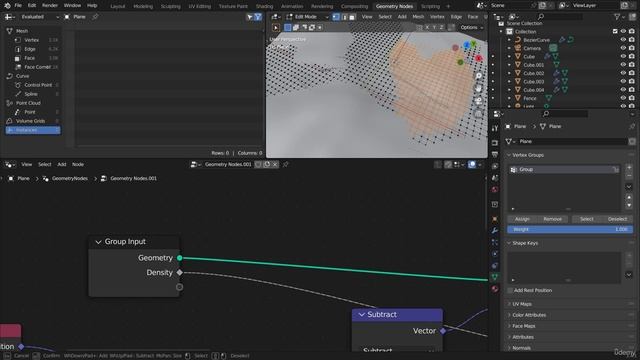Open the viewport Mesh menu
Image resolution: width=640 pixels, height=360 pixels.
(x=418, y=17)
